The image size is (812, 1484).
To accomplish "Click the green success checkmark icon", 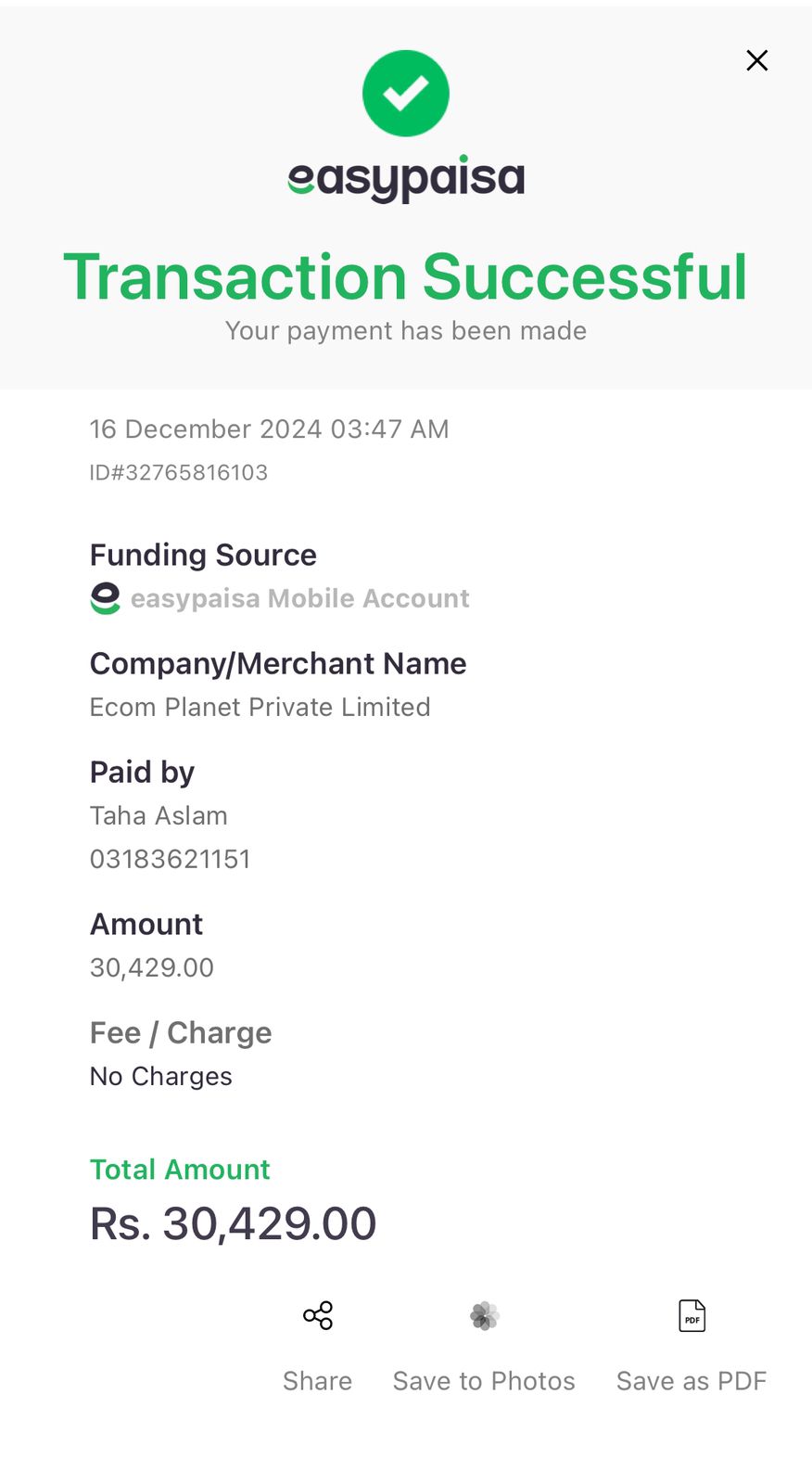I will click(x=406, y=93).
